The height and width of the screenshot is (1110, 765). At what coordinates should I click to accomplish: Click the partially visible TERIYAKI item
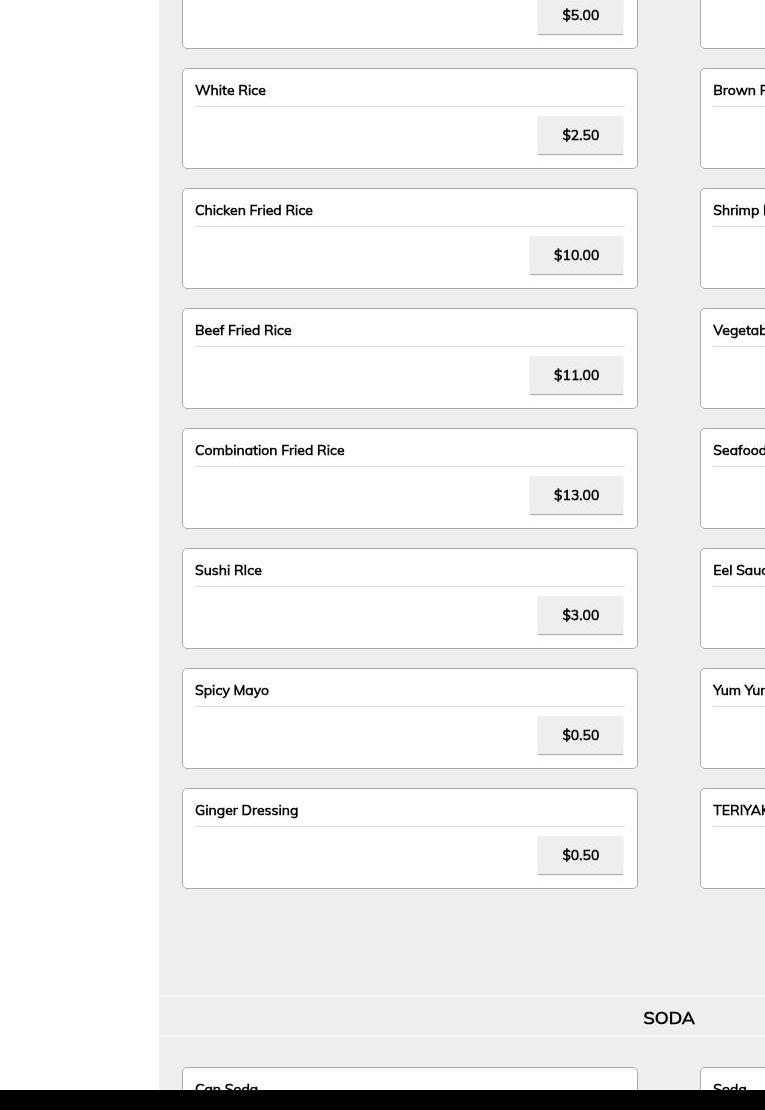coord(738,811)
